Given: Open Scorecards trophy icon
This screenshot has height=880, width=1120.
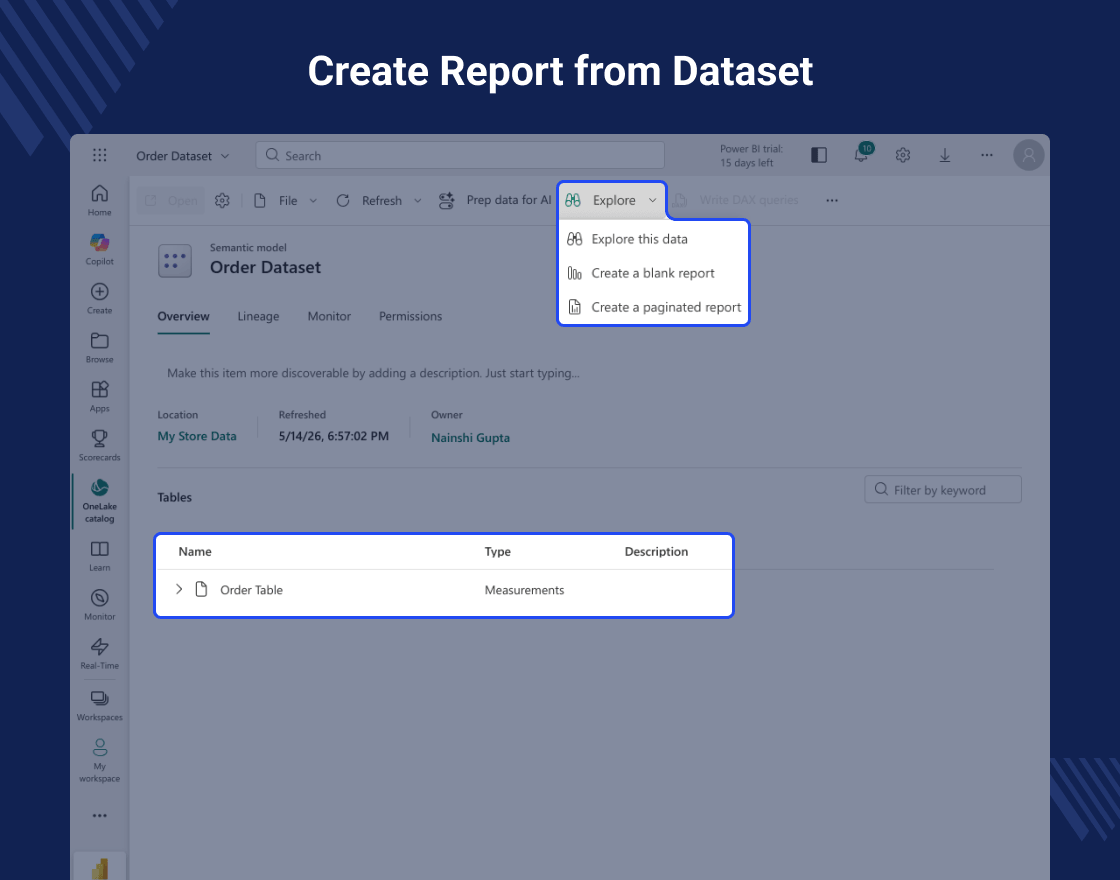Looking at the screenshot, I should coord(99,438).
